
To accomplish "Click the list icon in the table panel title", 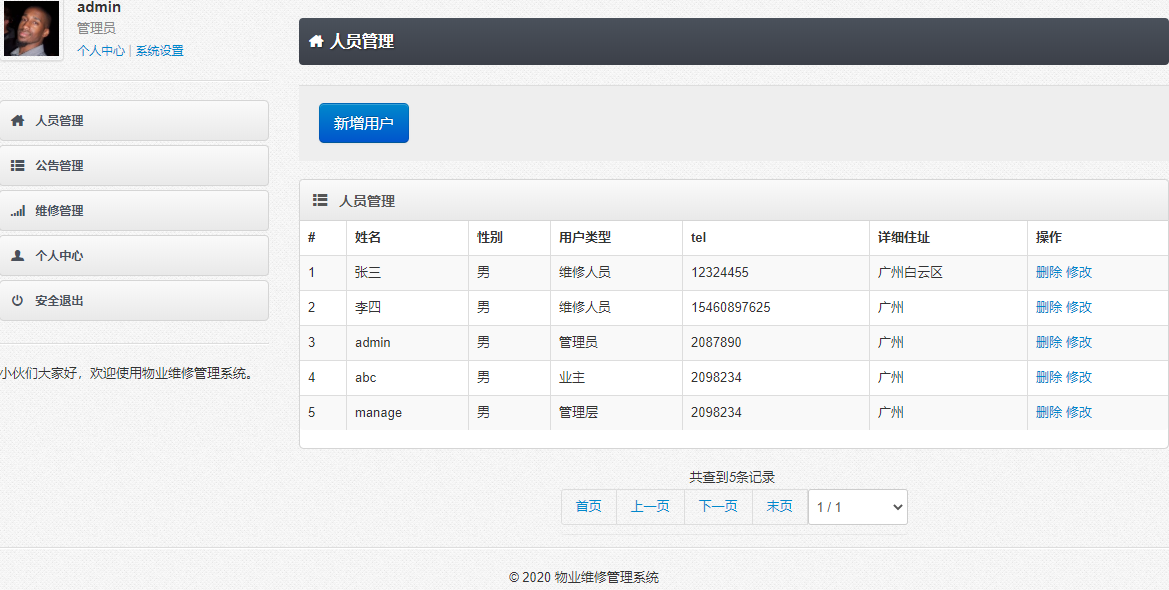I will (320, 200).
